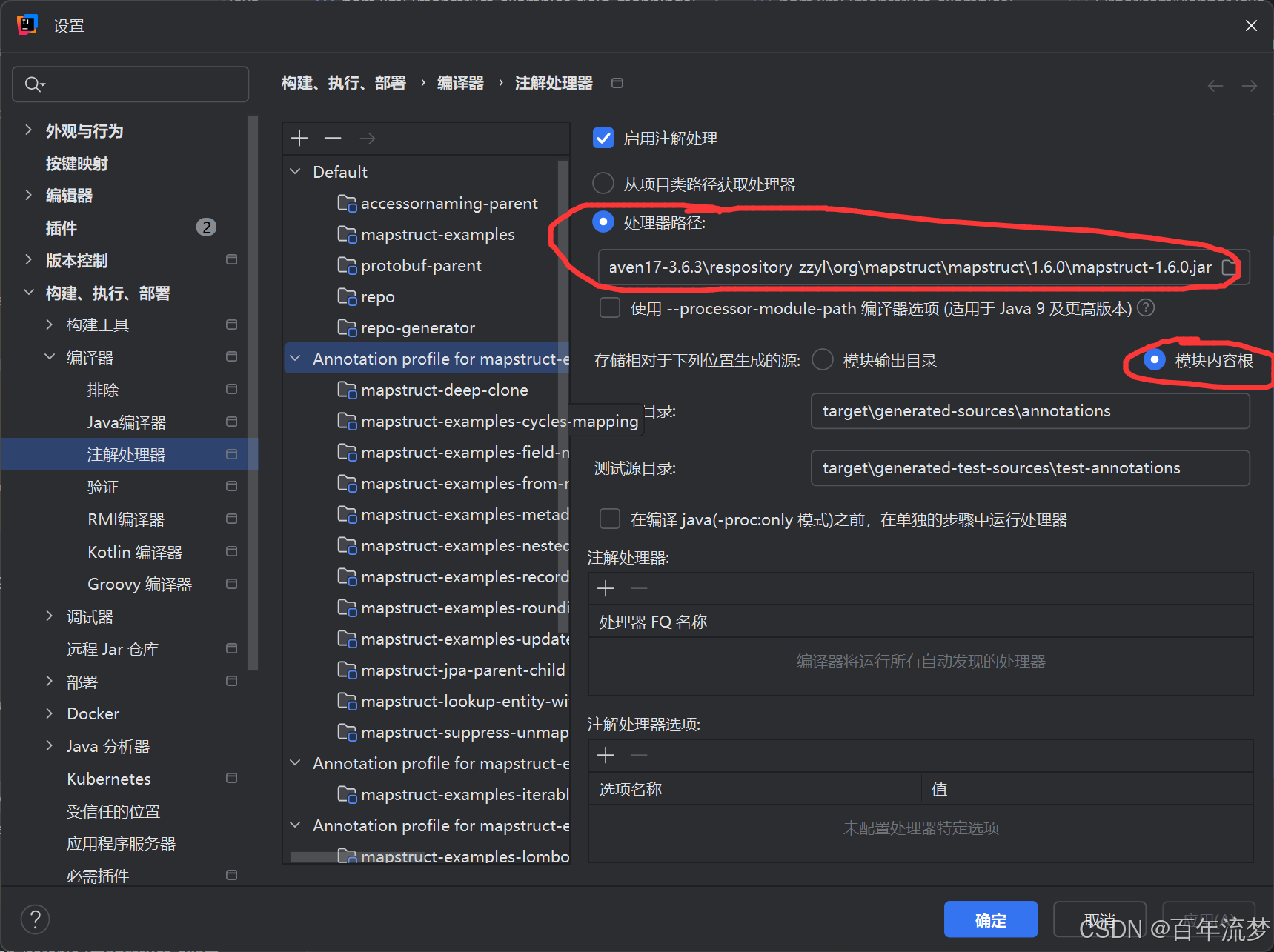Collapse the Default profile tree node
Viewport: 1274px width, 952px height.
pyautogui.click(x=295, y=171)
